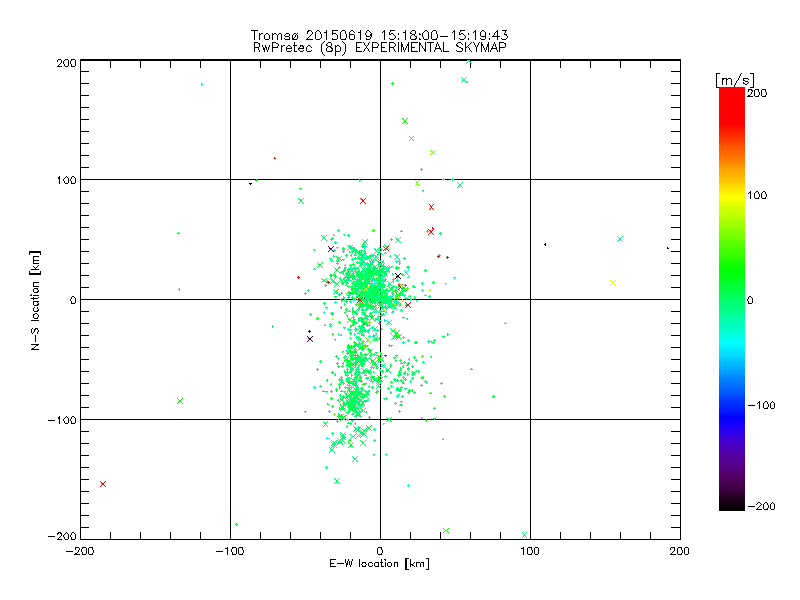This screenshot has height=600, width=800.
Task: Select the red dot near -70 km east, 118 km north
Action: pos(275,158)
